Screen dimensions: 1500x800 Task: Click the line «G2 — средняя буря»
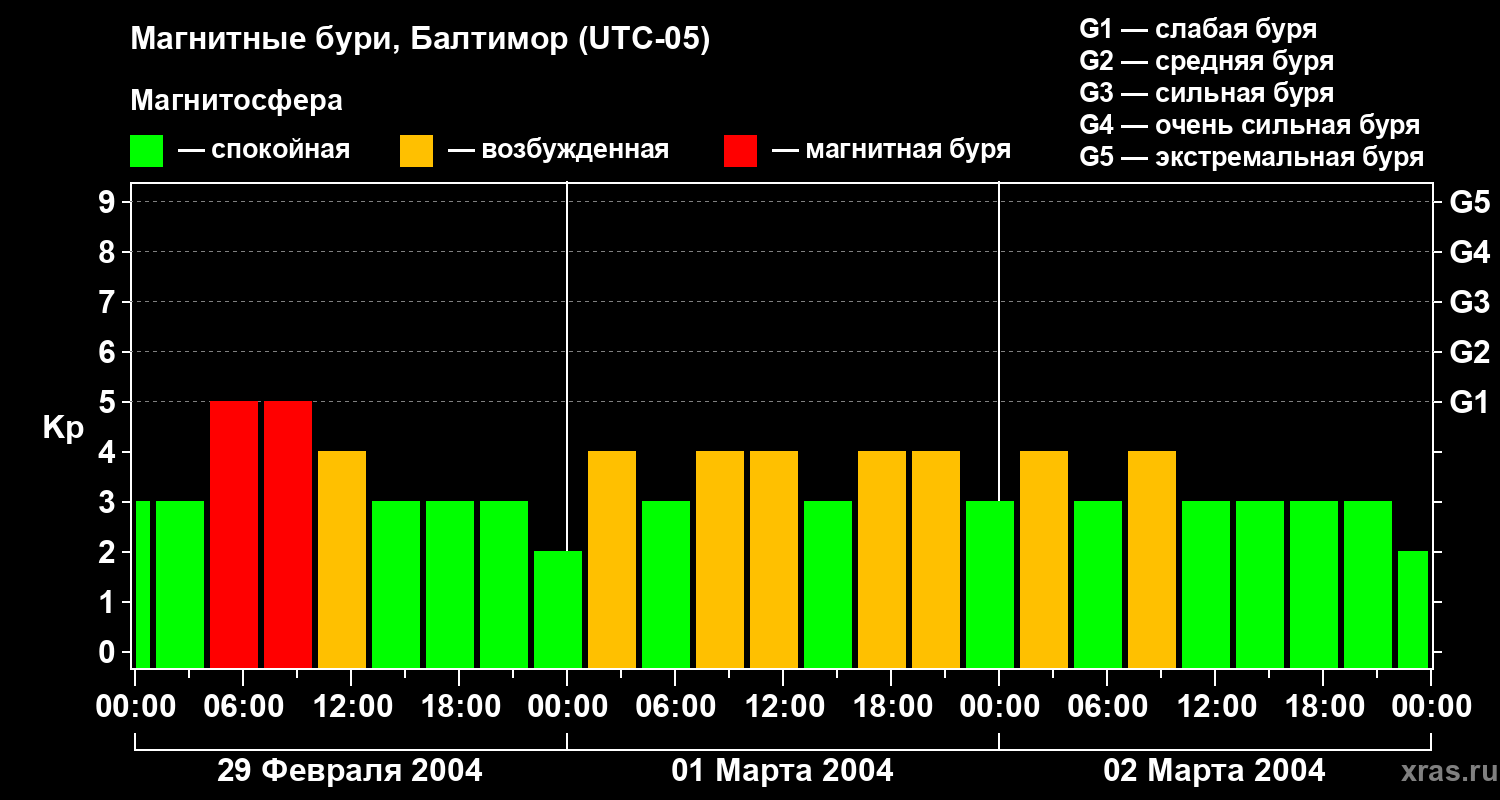point(1206,61)
